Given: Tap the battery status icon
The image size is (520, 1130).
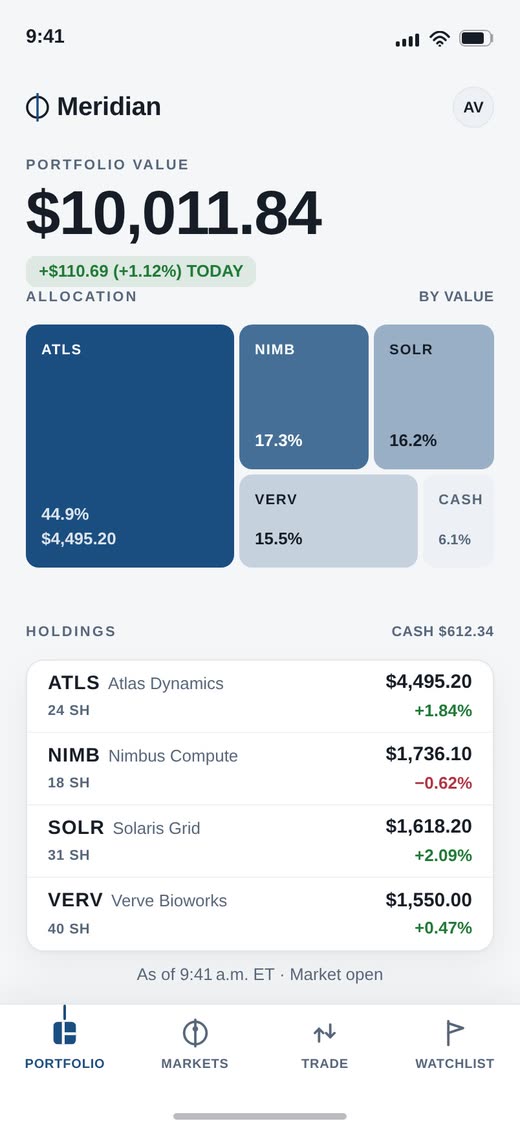Looking at the screenshot, I should (x=476, y=38).
